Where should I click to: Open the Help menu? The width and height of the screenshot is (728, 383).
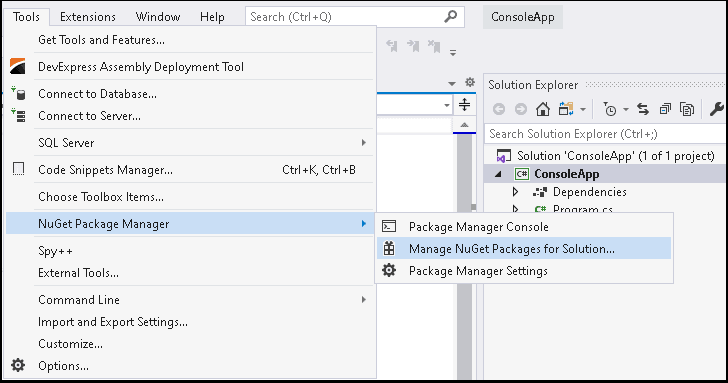[212, 17]
